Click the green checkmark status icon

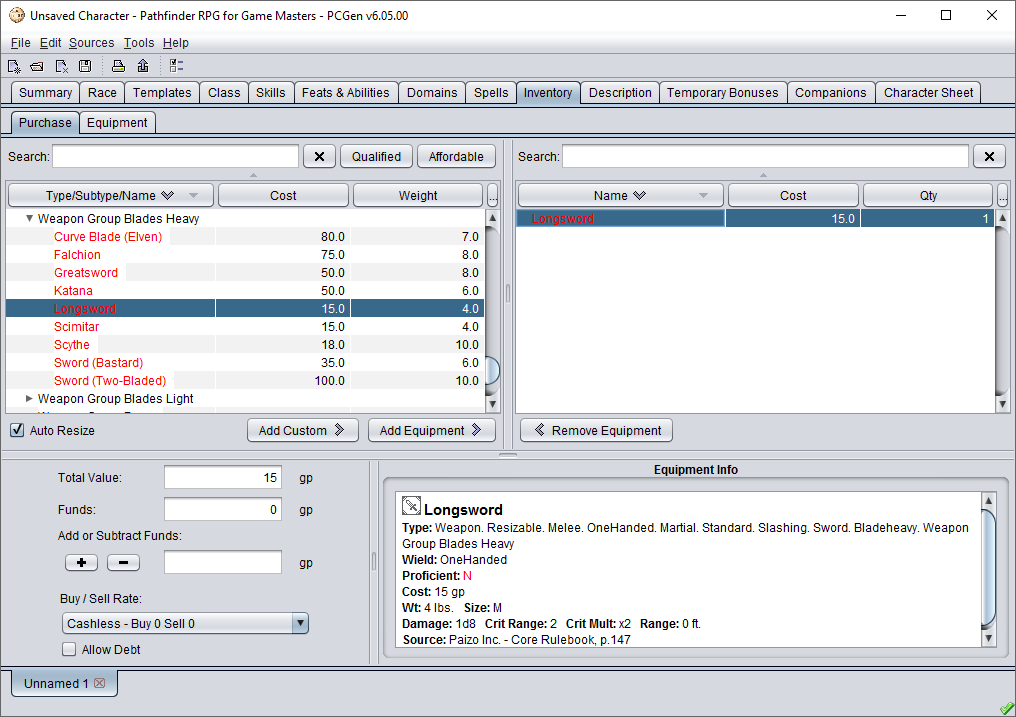[1006, 708]
